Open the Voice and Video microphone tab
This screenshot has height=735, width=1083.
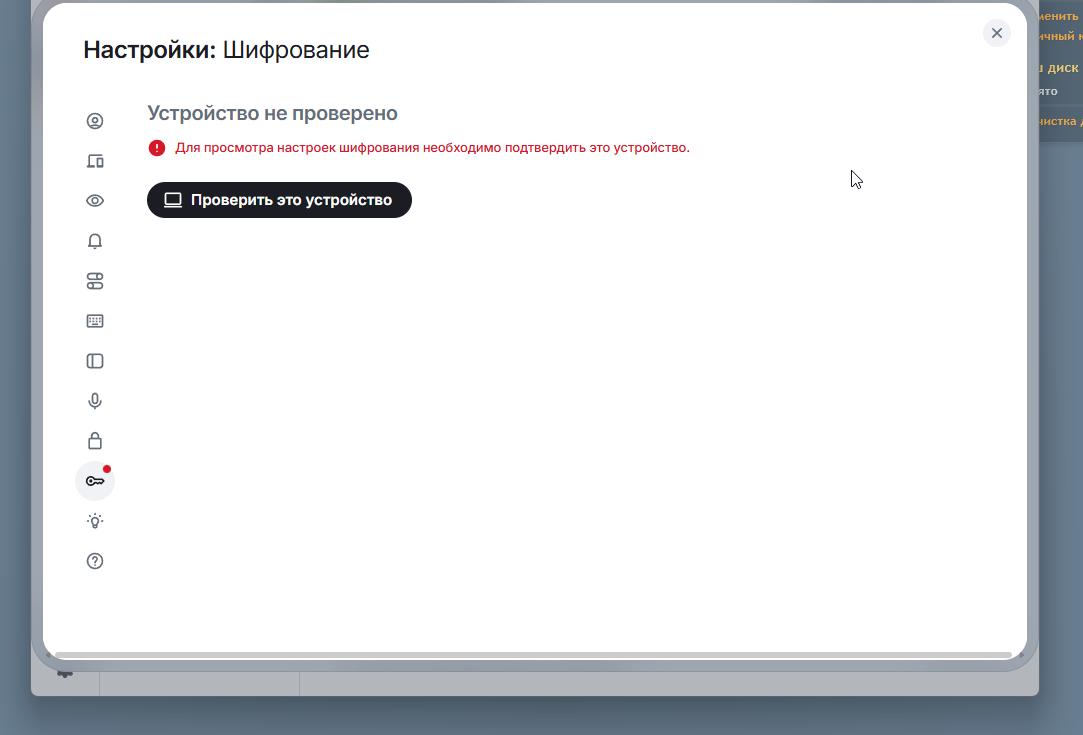click(95, 401)
